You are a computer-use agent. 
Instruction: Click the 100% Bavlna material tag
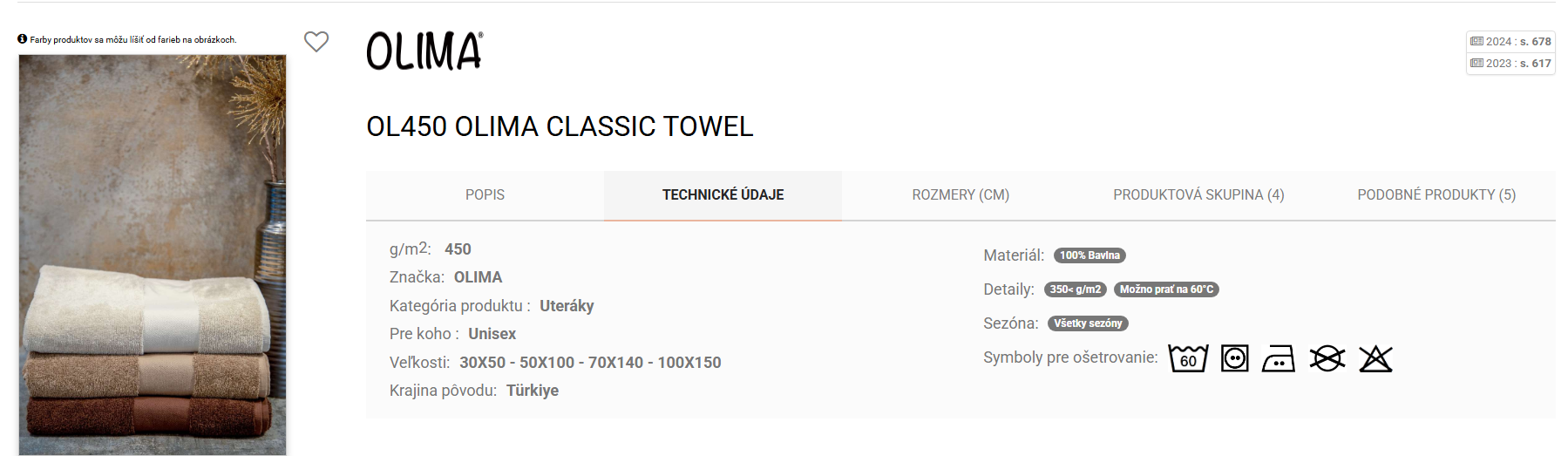[x=1089, y=255]
